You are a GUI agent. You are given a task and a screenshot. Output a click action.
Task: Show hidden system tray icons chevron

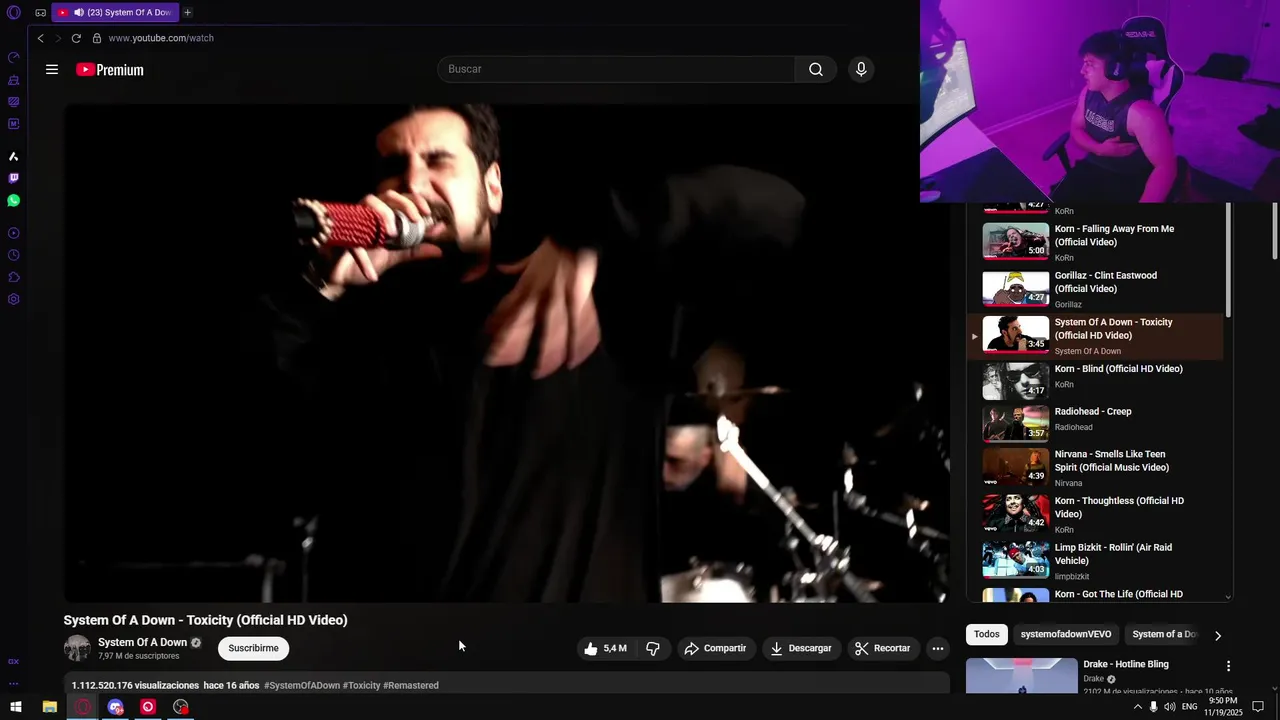click(1137, 707)
